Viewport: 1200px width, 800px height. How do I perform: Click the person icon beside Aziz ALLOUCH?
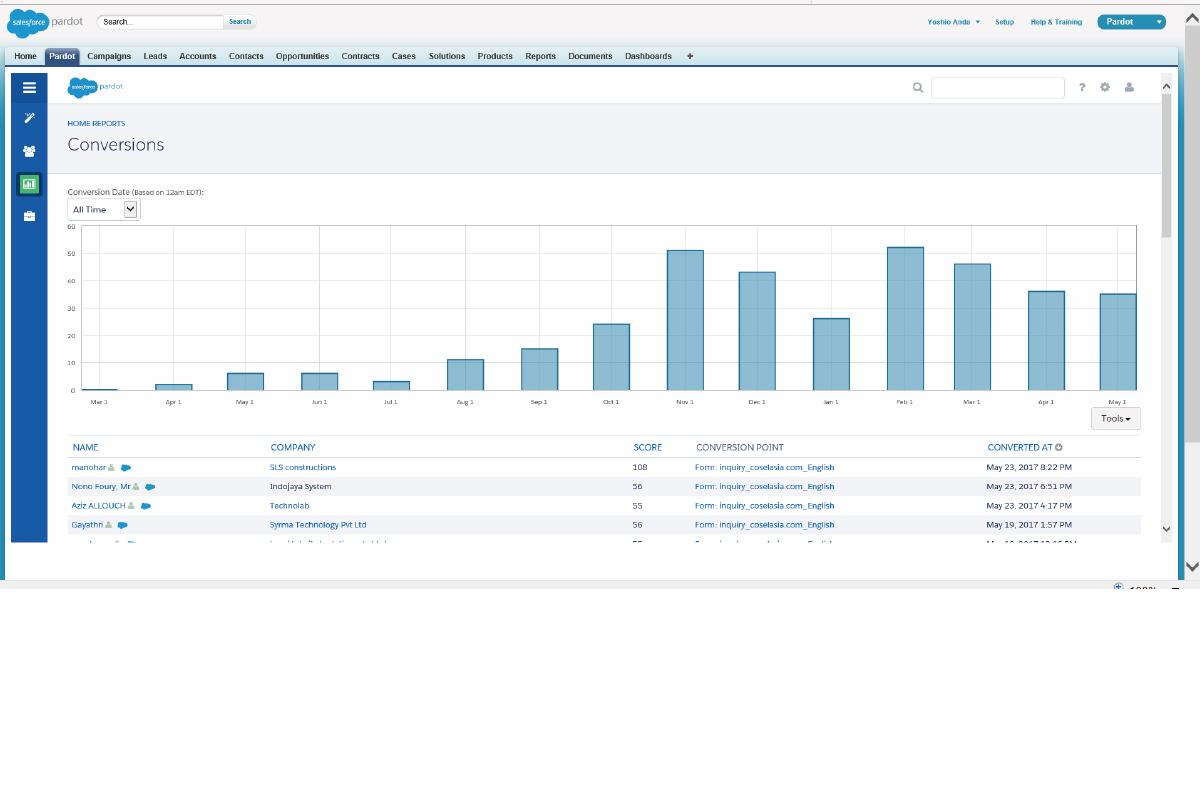(131, 505)
